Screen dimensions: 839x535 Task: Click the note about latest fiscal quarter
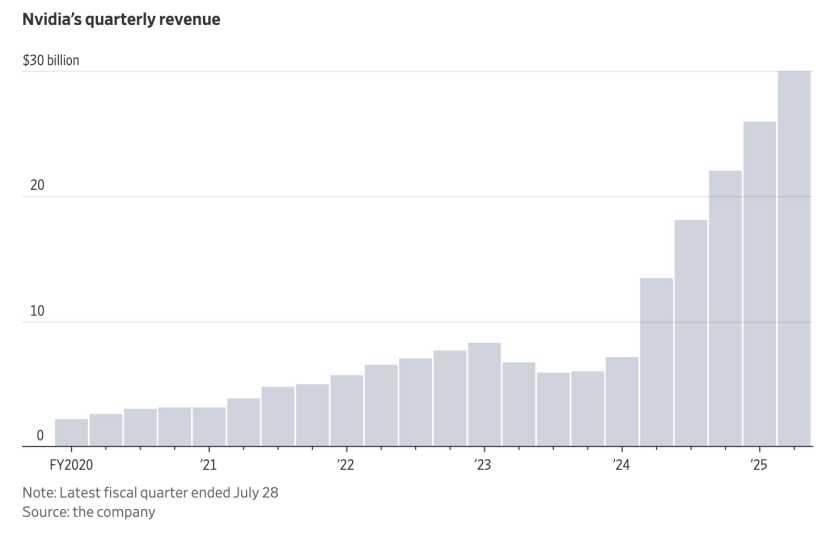[150, 493]
